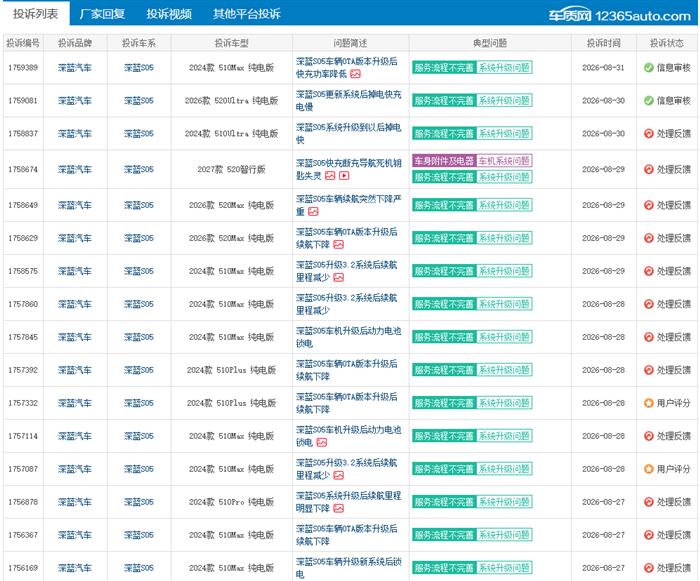
Task: Click green 信息审核 status icon for 1759389
Action: coord(649,68)
